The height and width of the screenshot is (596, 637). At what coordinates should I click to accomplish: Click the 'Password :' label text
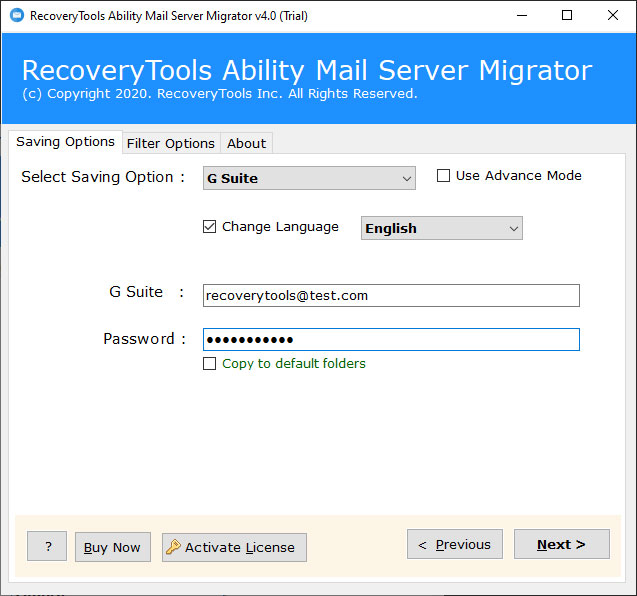tap(145, 338)
